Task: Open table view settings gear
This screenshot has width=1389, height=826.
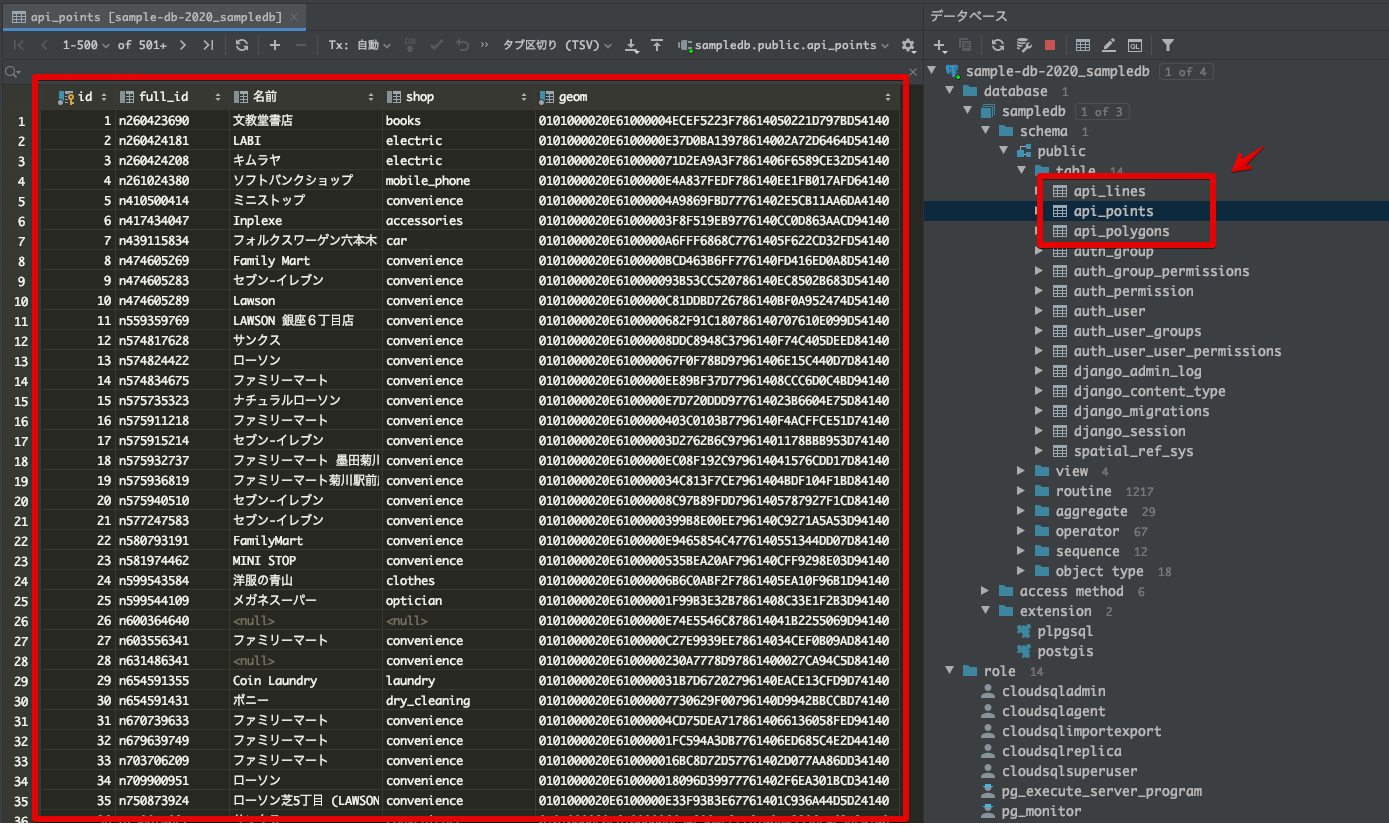Action: tap(908, 45)
